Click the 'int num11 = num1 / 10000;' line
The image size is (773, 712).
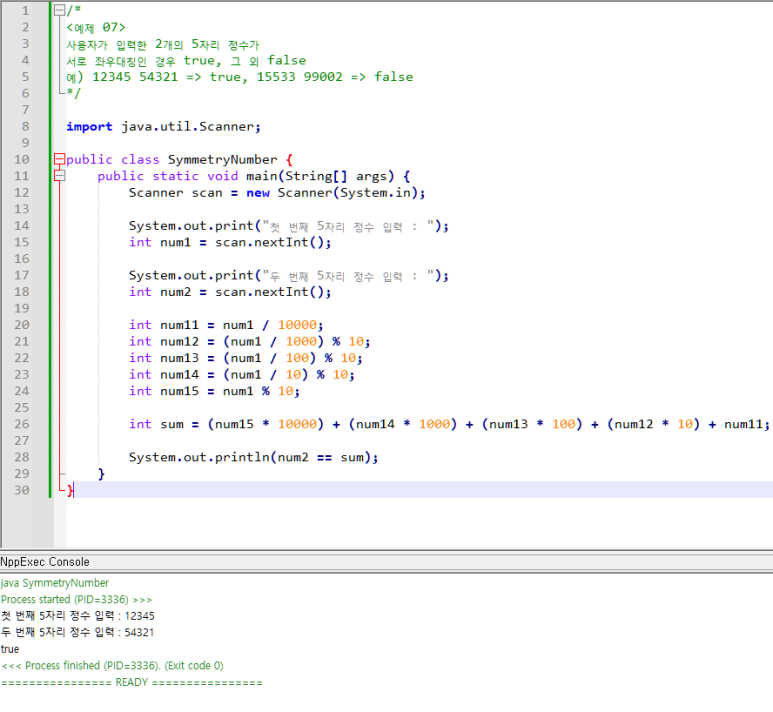pos(226,325)
